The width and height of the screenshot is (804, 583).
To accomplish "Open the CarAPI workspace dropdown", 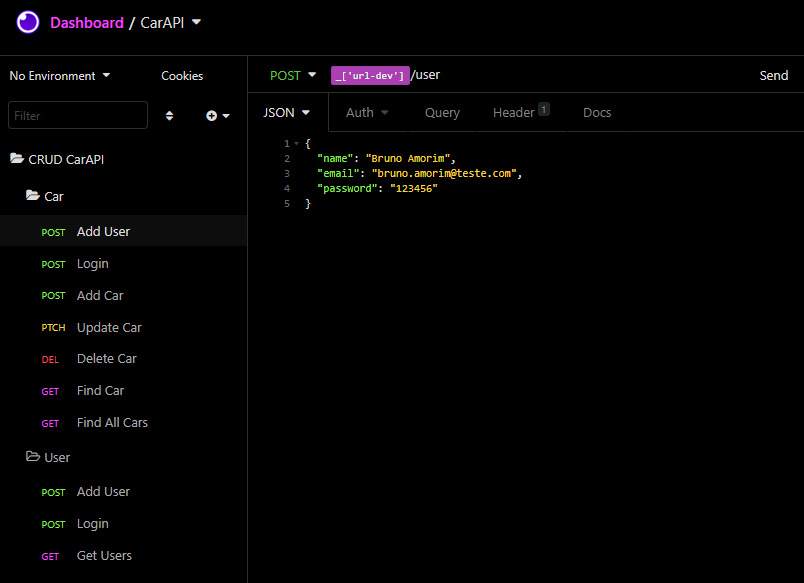I will click(171, 23).
